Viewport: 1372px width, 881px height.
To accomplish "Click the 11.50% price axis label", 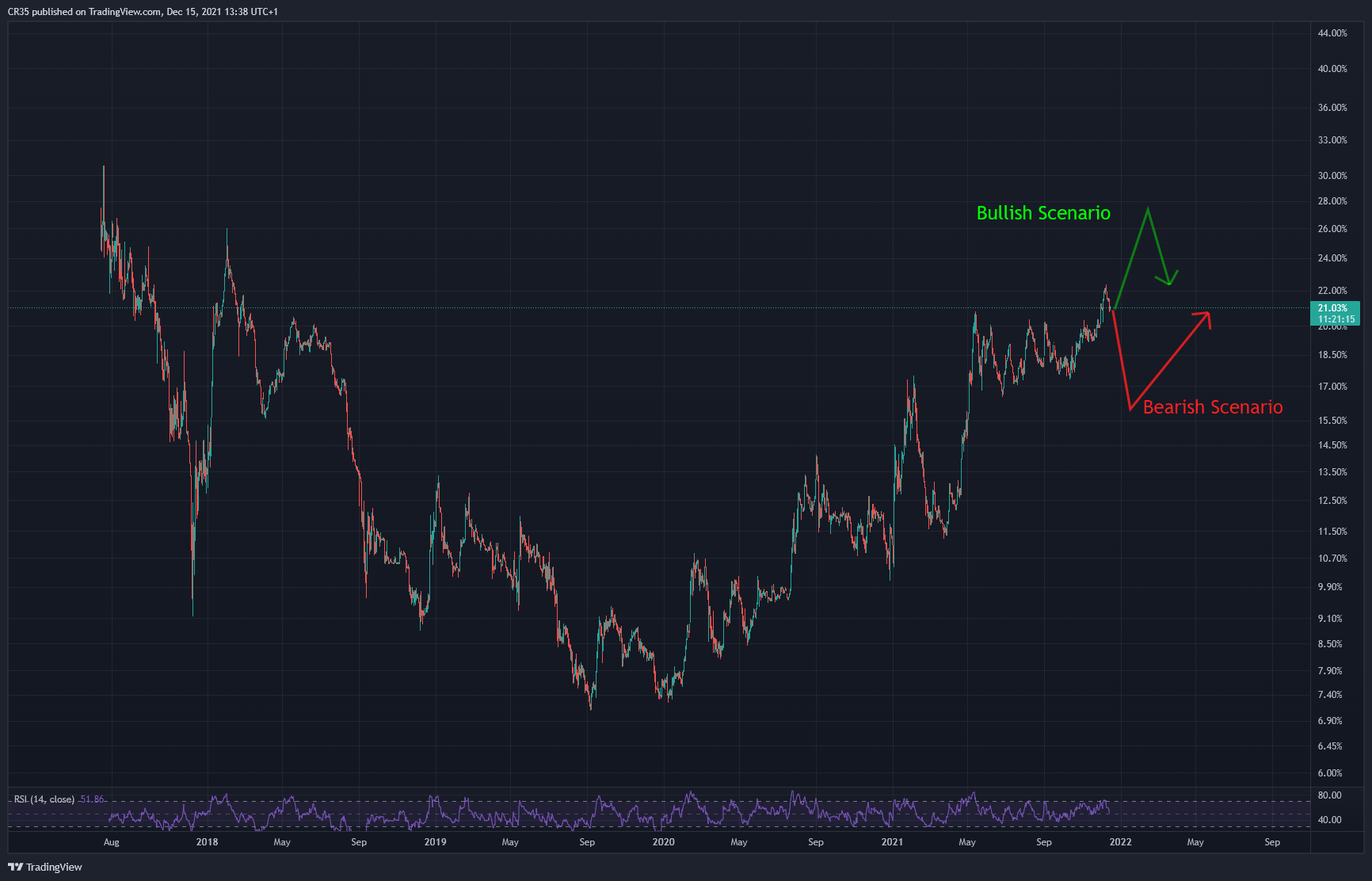I will pos(1332,532).
